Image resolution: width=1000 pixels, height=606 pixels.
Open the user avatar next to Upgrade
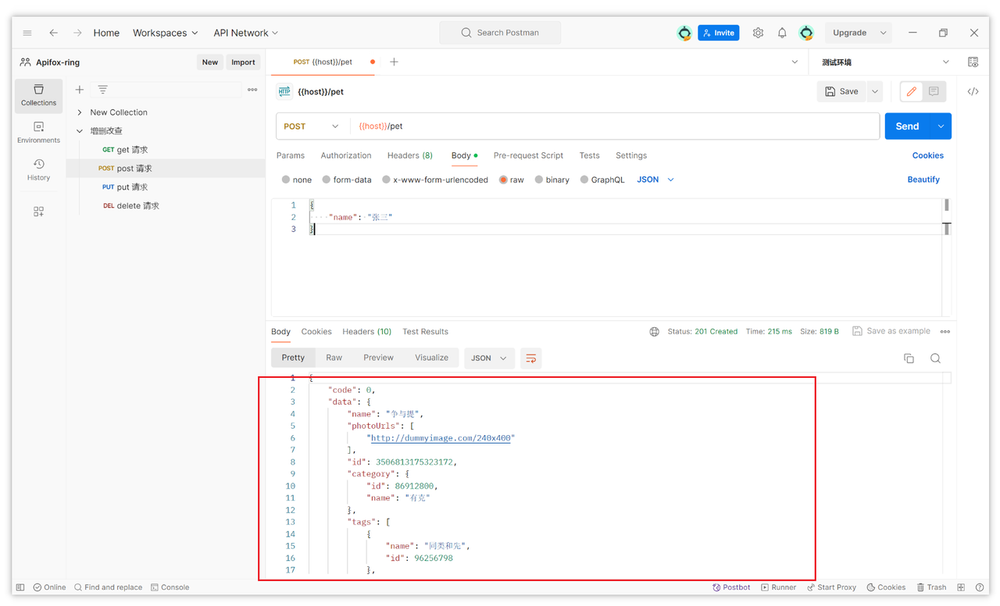point(806,33)
